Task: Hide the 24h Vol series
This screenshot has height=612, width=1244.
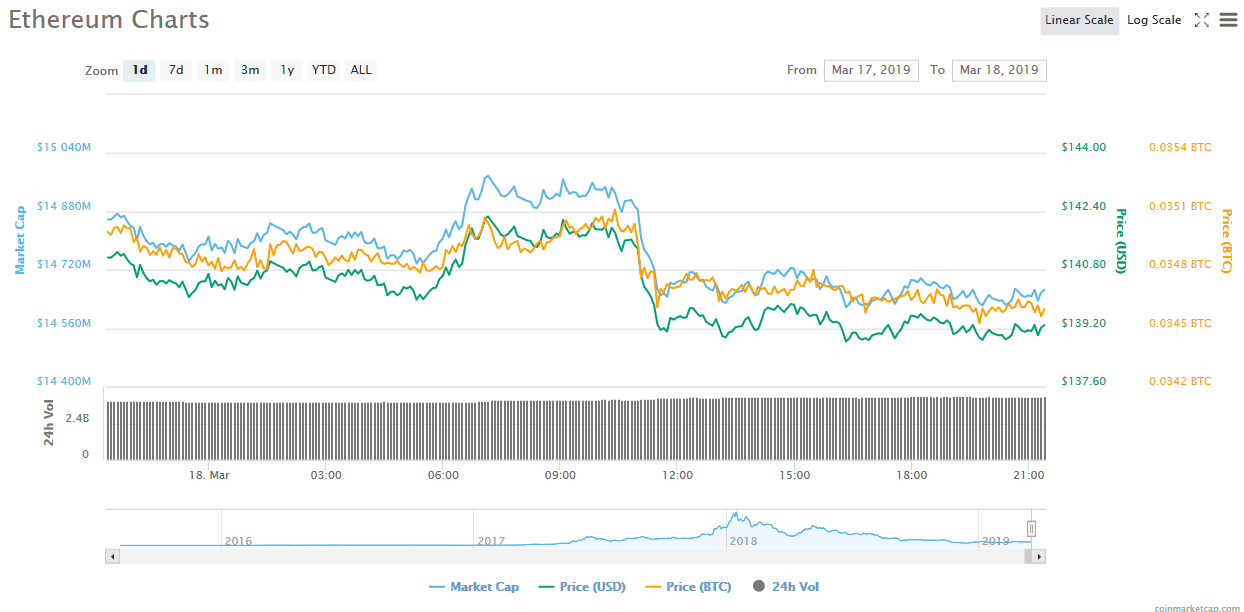Action: (x=786, y=587)
